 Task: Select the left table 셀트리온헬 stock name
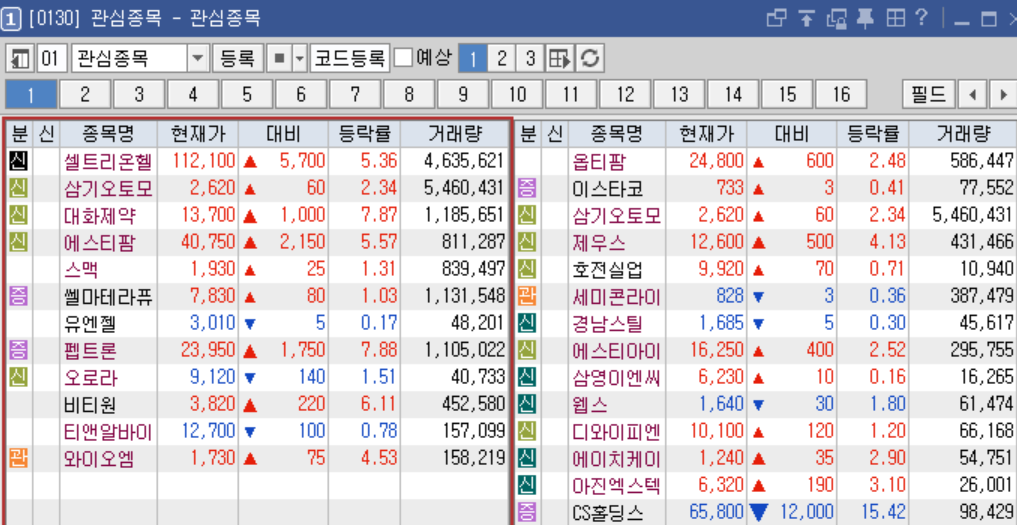coord(108,160)
